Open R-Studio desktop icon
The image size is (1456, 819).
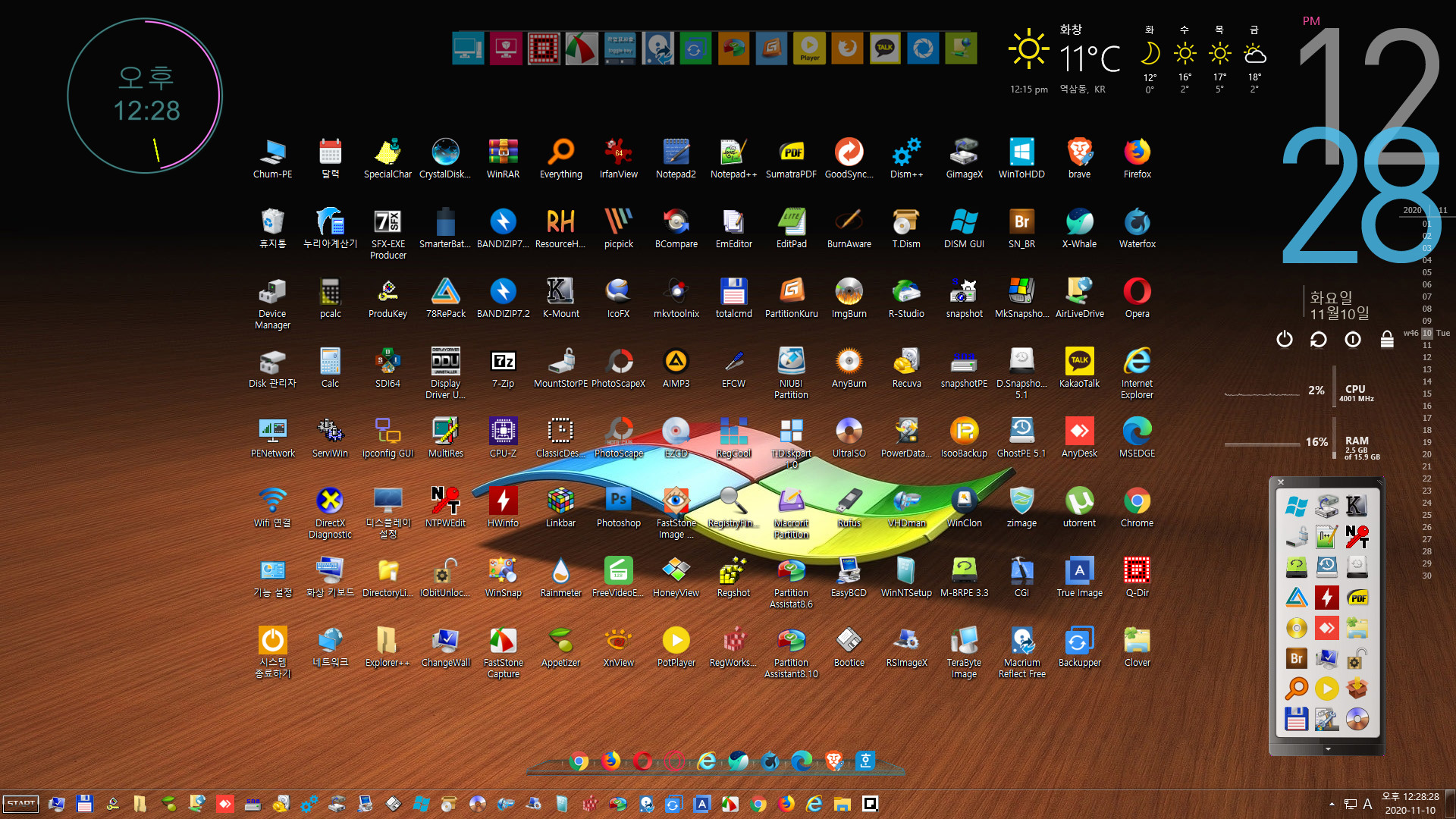coord(906,298)
